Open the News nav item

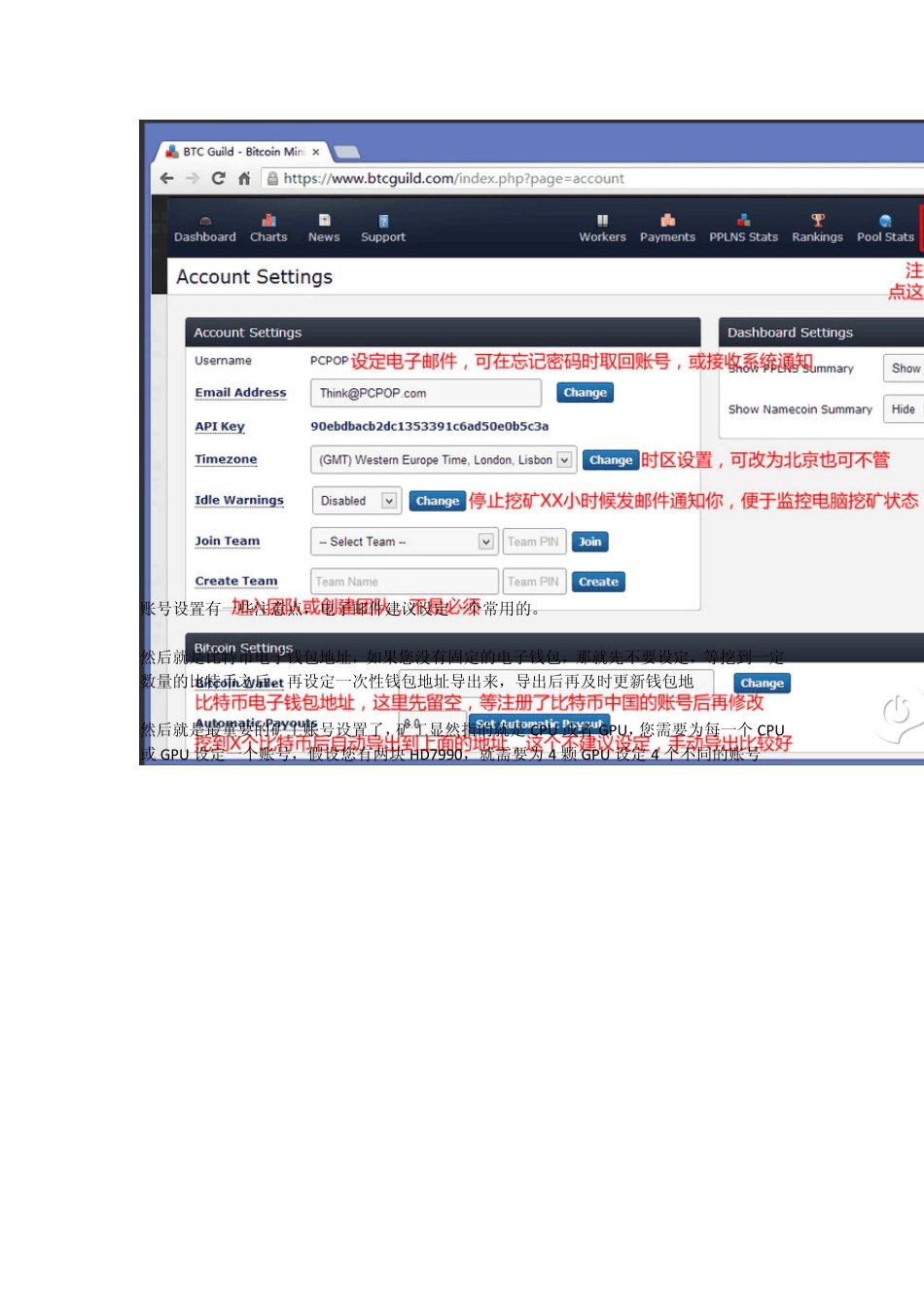[324, 230]
